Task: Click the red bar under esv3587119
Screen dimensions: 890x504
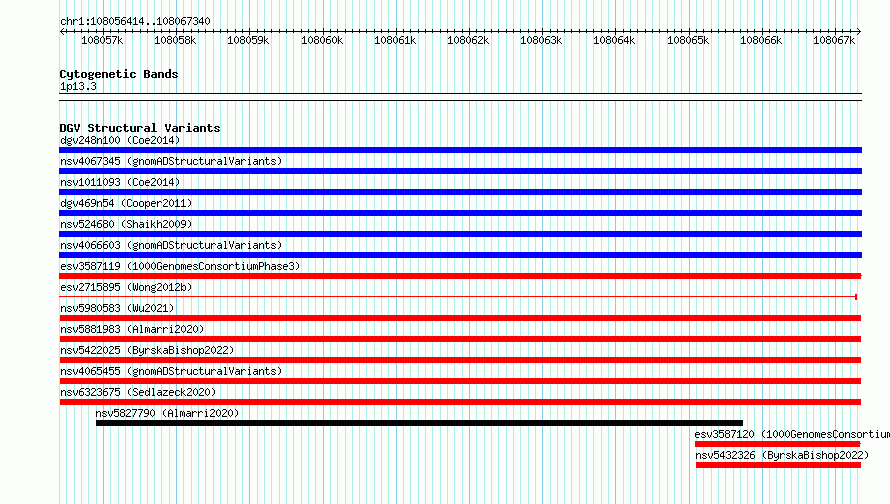Action: click(460, 276)
